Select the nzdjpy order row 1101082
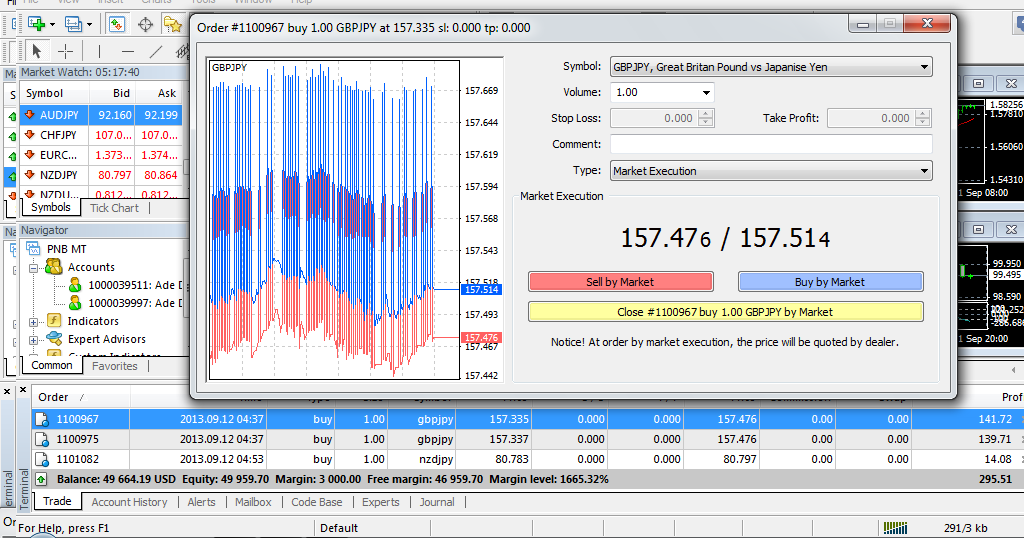Screen dimensions: 1024x538 click(x=528, y=459)
